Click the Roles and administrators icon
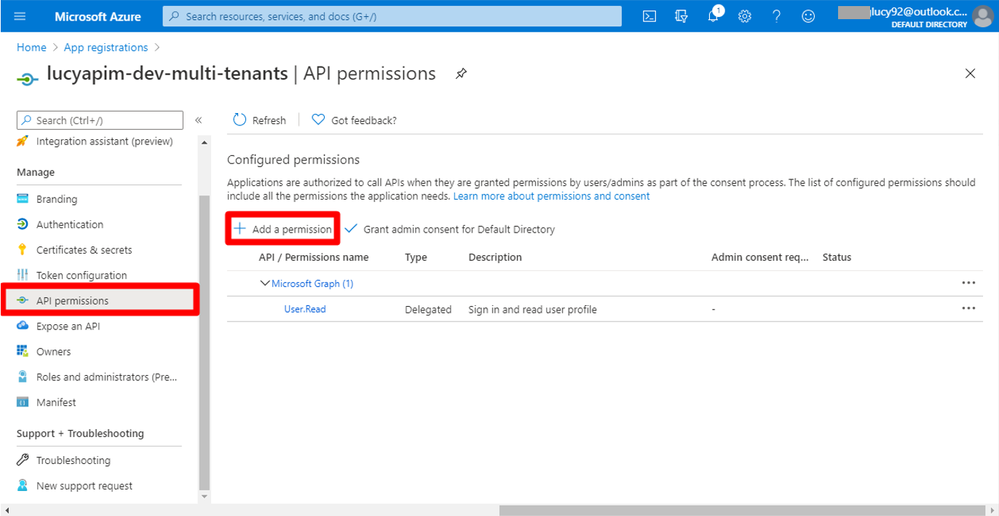The image size is (999, 516). click(22, 376)
